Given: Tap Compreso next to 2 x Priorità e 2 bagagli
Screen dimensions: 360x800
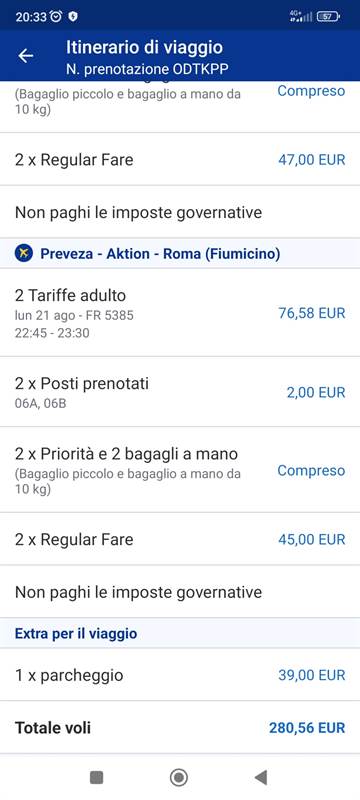Looking at the screenshot, I should [x=311, y=470].
